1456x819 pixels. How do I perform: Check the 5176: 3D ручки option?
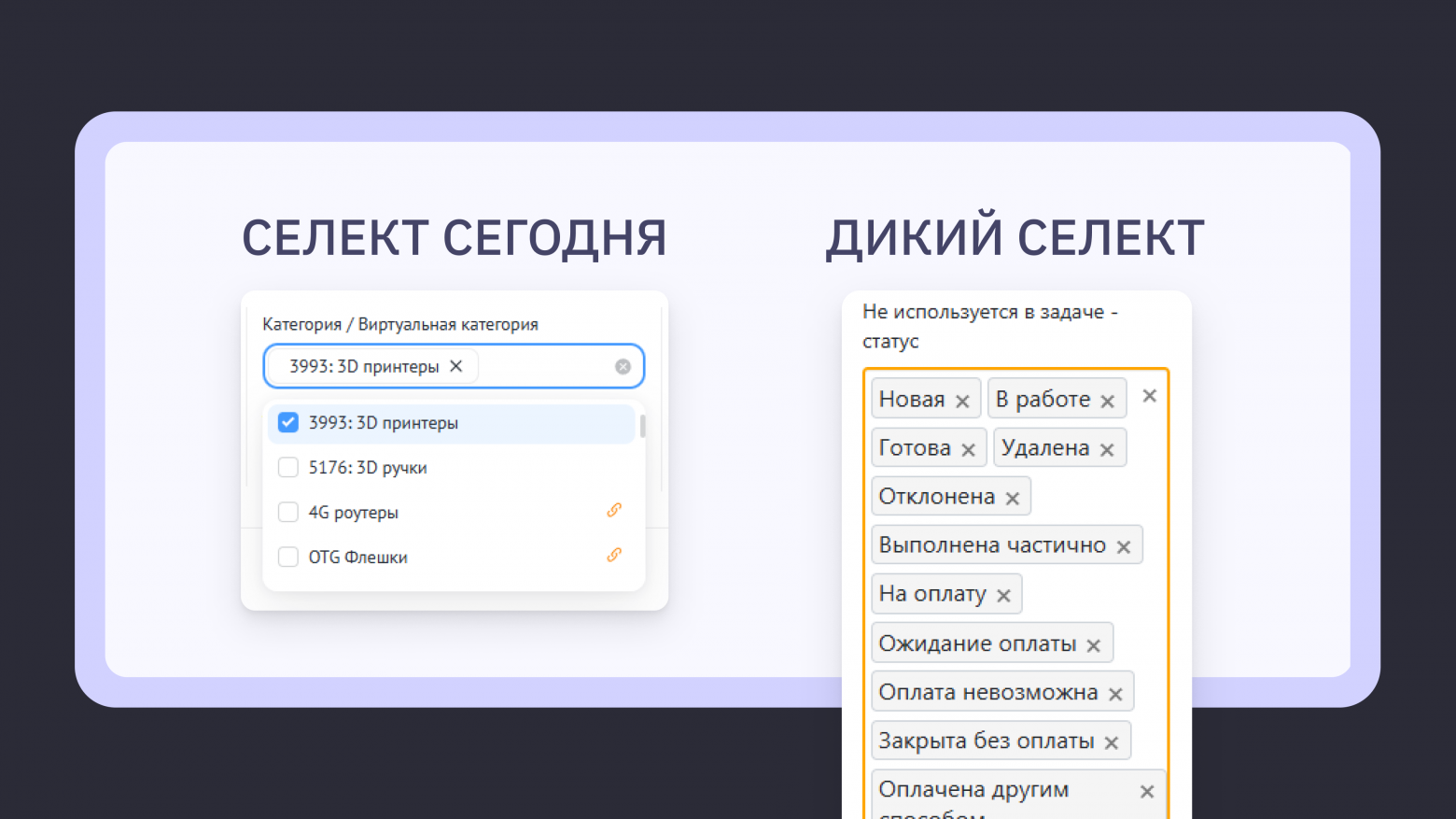pyautogui.click(x=288, y=467)
